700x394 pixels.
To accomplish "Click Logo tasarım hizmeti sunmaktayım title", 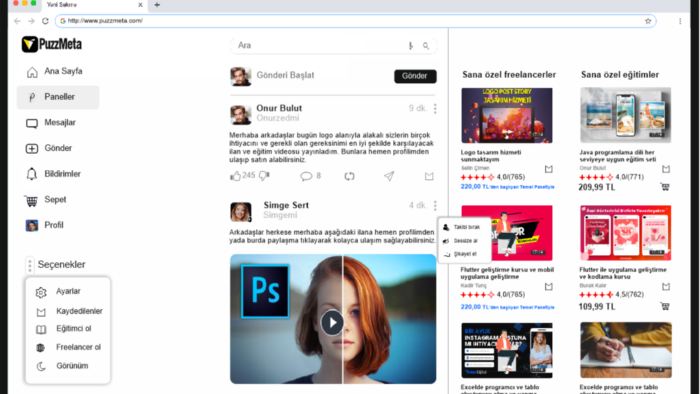I will point(491,156).
